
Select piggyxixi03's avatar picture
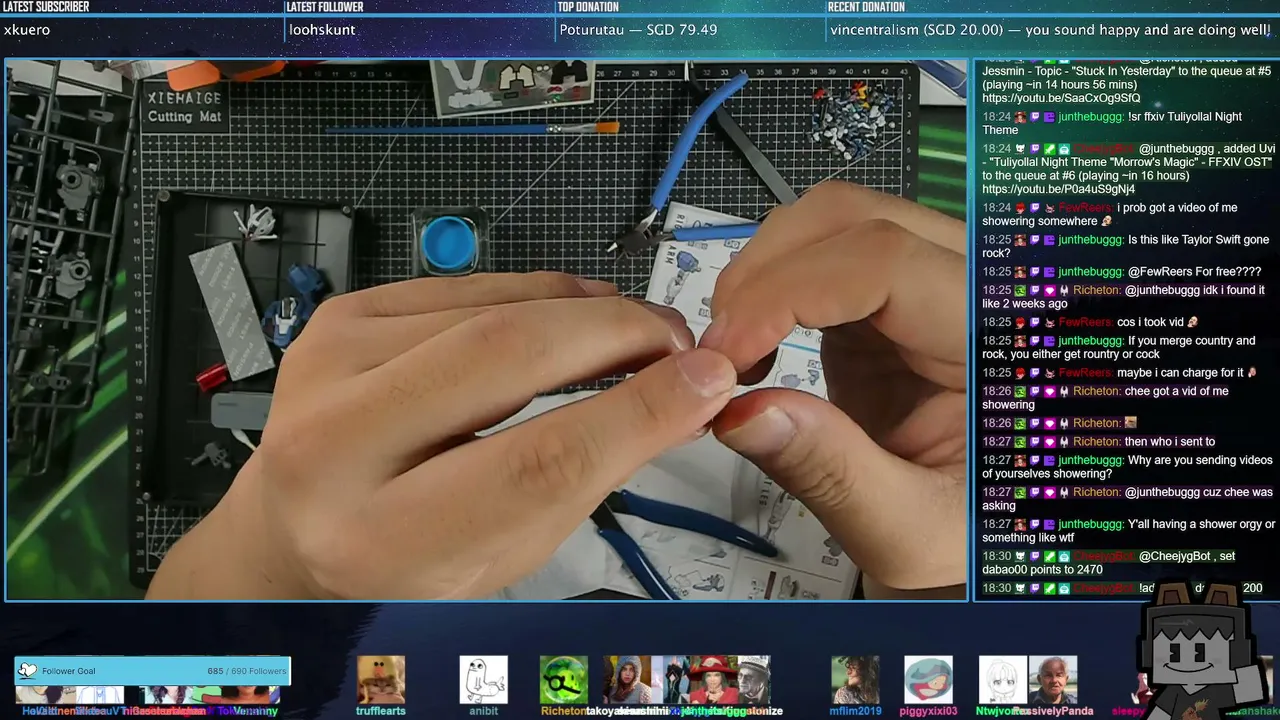[928, 680]
